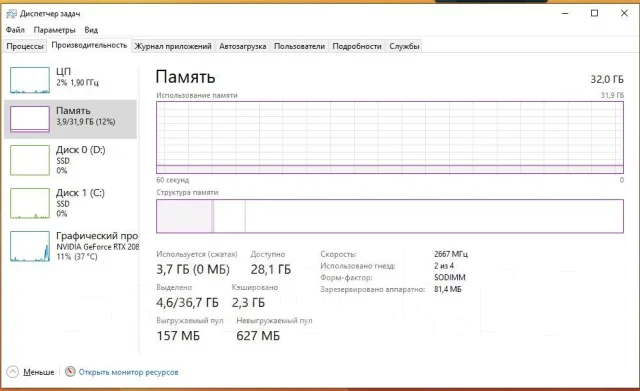Viewport: 640px width, 391px height.
Task: Click the form factor value SODIMM
Action: 450,278
